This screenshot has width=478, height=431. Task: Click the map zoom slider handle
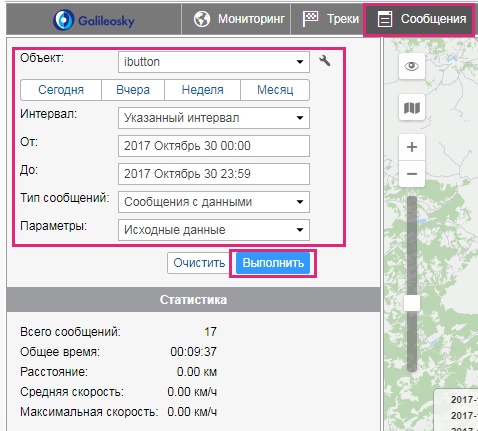412,303
